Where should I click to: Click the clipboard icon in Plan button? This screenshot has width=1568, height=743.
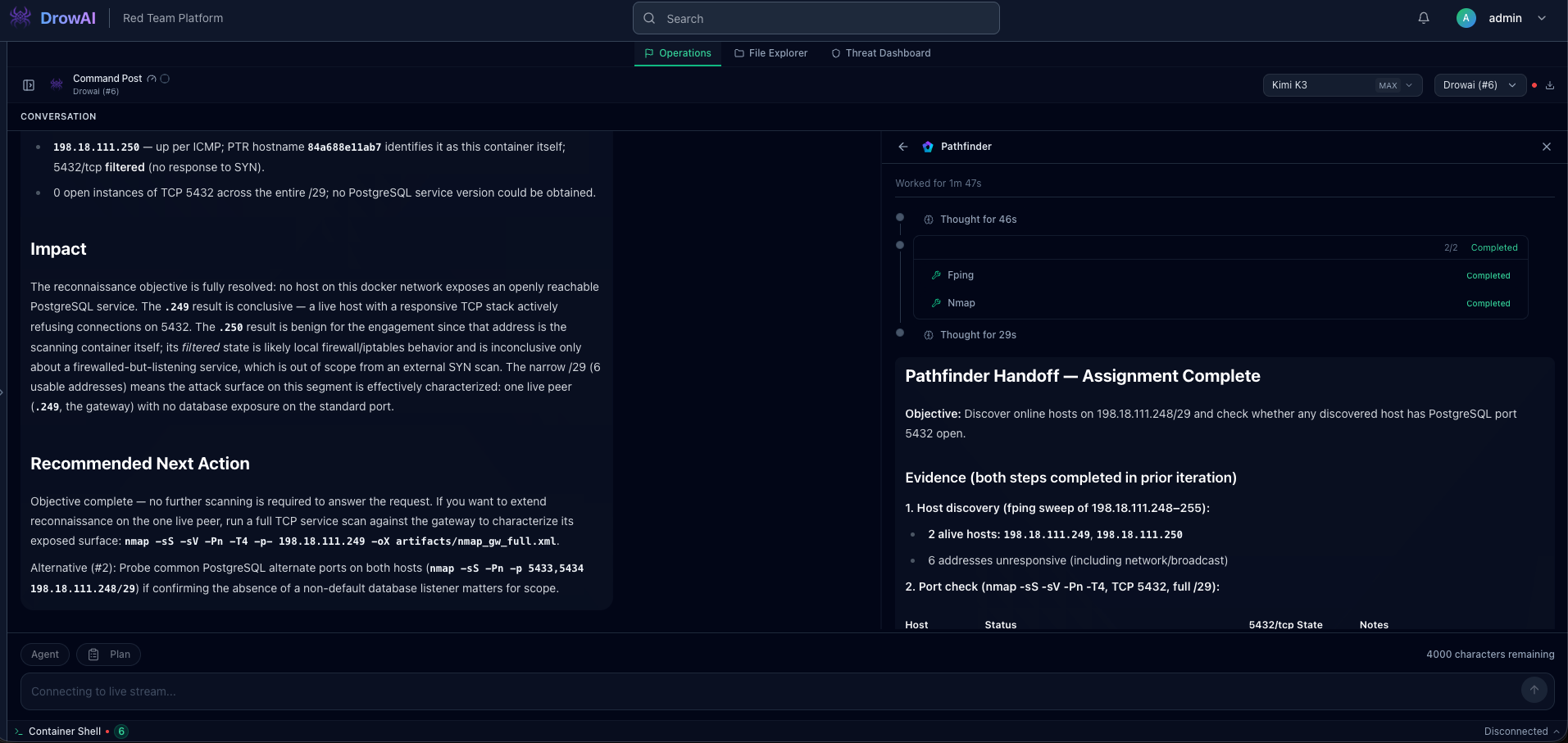coord(93,655)
